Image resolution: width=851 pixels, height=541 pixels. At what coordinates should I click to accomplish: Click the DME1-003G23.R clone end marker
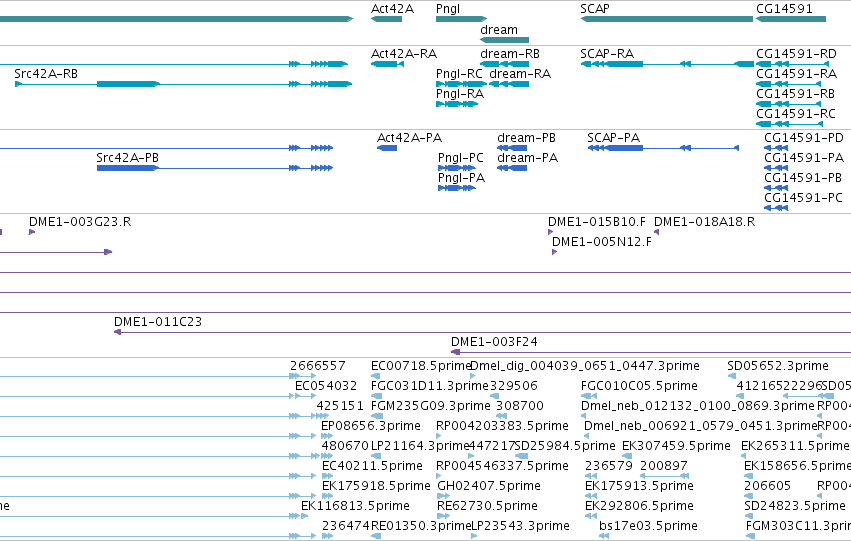[32, 232]
